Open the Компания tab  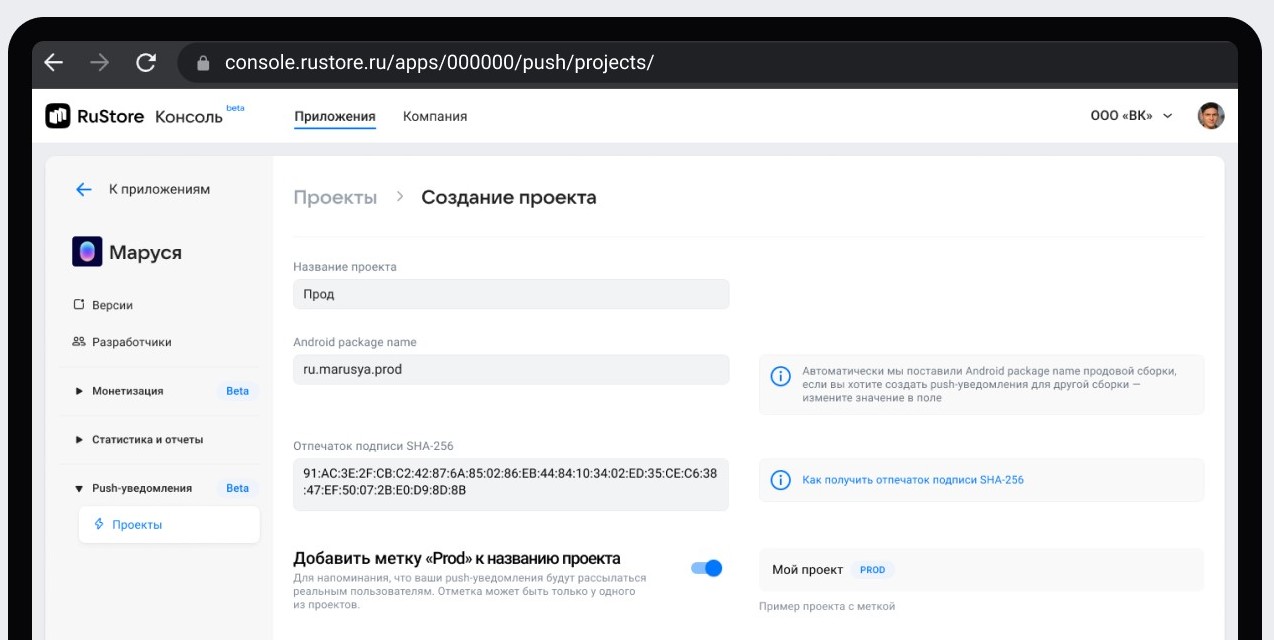point(435,116)
